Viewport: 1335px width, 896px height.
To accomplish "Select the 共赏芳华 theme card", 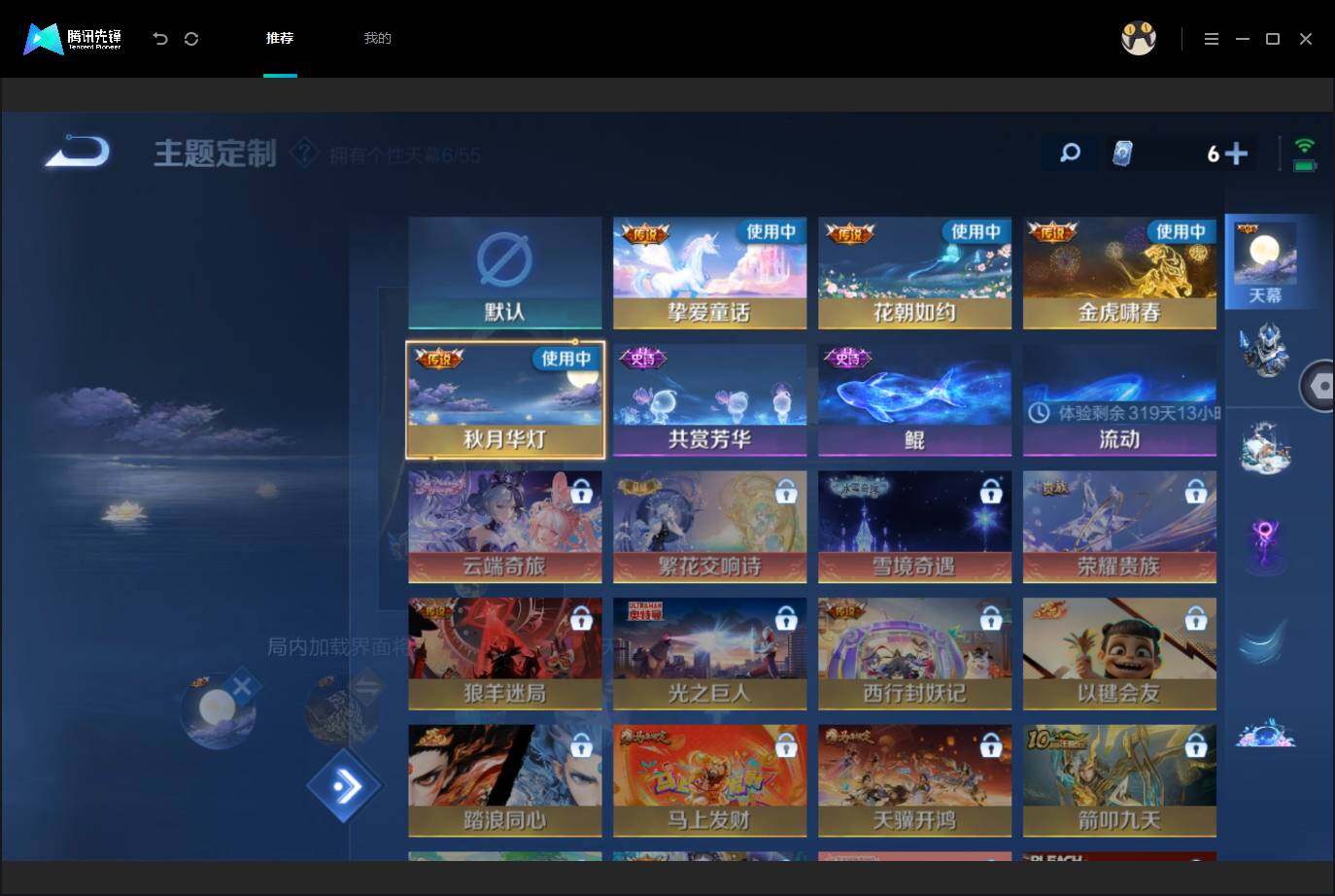I will click(709, 399).
